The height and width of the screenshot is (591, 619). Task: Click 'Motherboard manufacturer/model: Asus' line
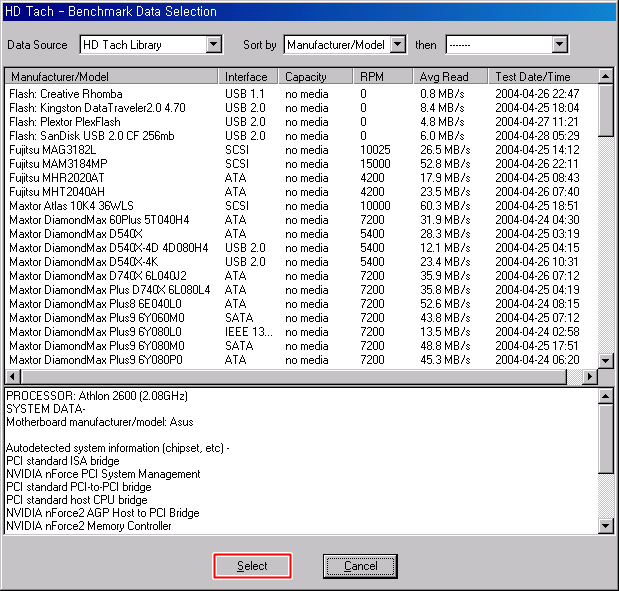[x=99, y=422]
